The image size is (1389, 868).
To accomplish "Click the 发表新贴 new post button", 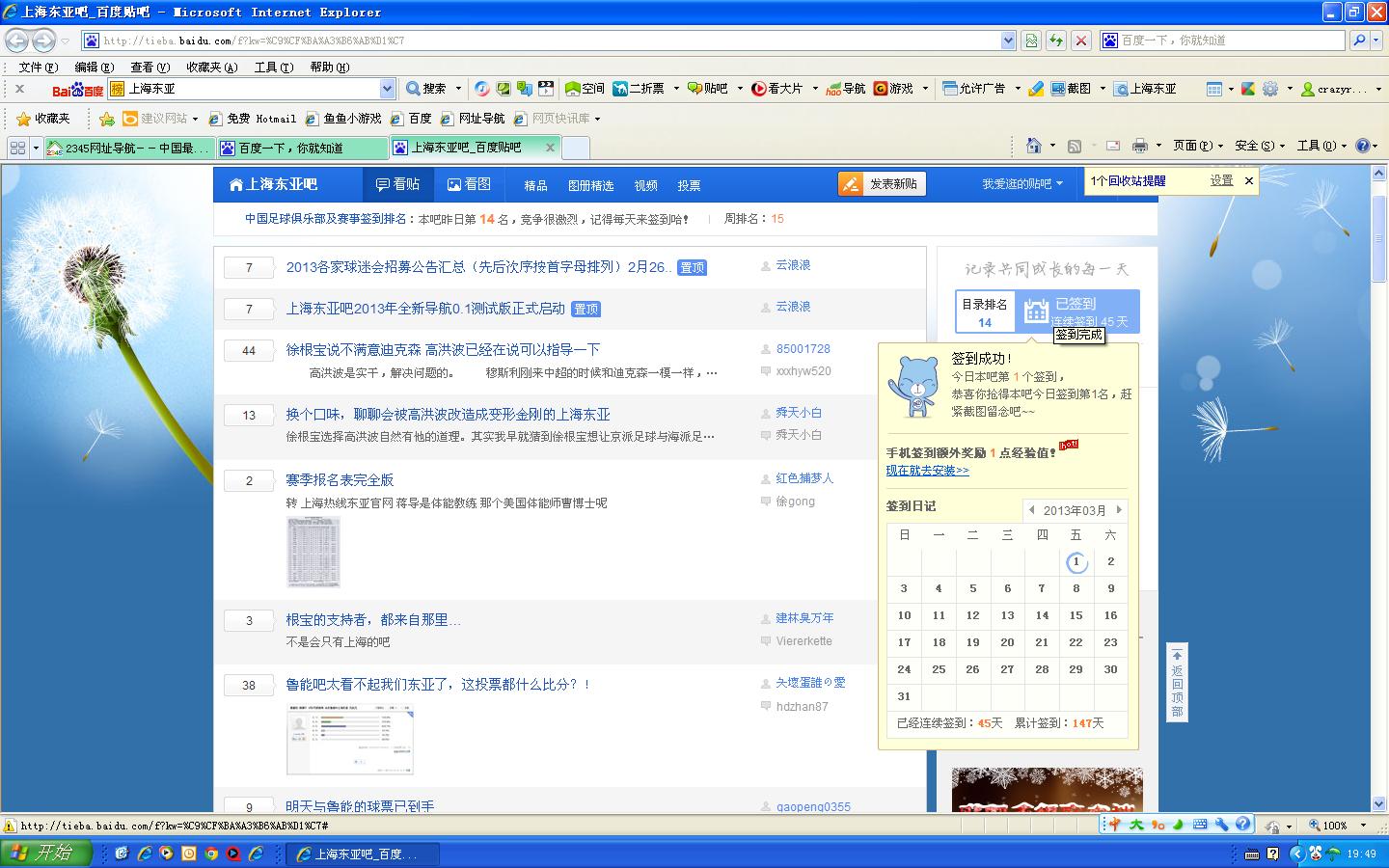I will [x=883, y=184].
